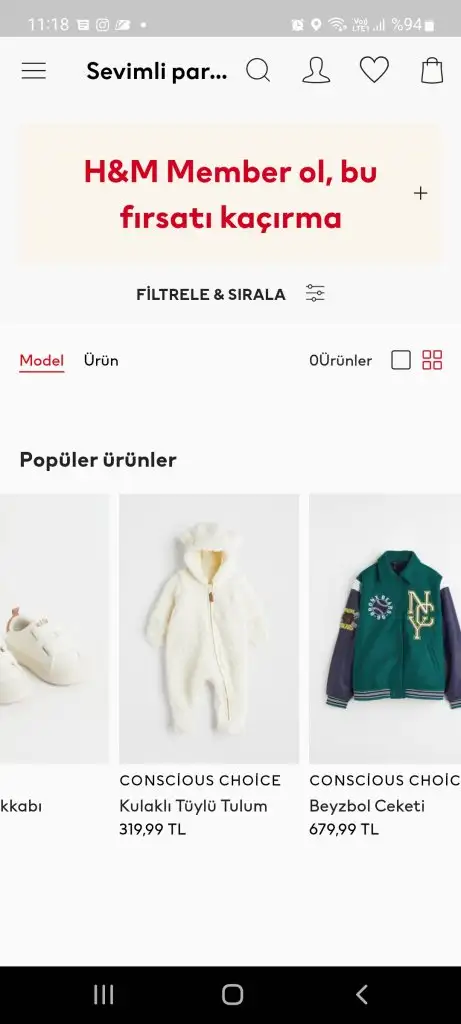This screenshot has width=461, height=1024.
Task: Tap the white sneakers product image
Action: click(54, 629)
